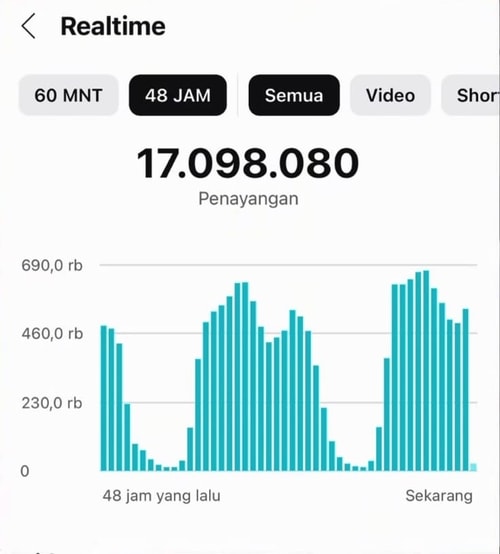The image size is (500, 554).
Task: Tap the 0 baseline axis label
Action: pos(25,471)
